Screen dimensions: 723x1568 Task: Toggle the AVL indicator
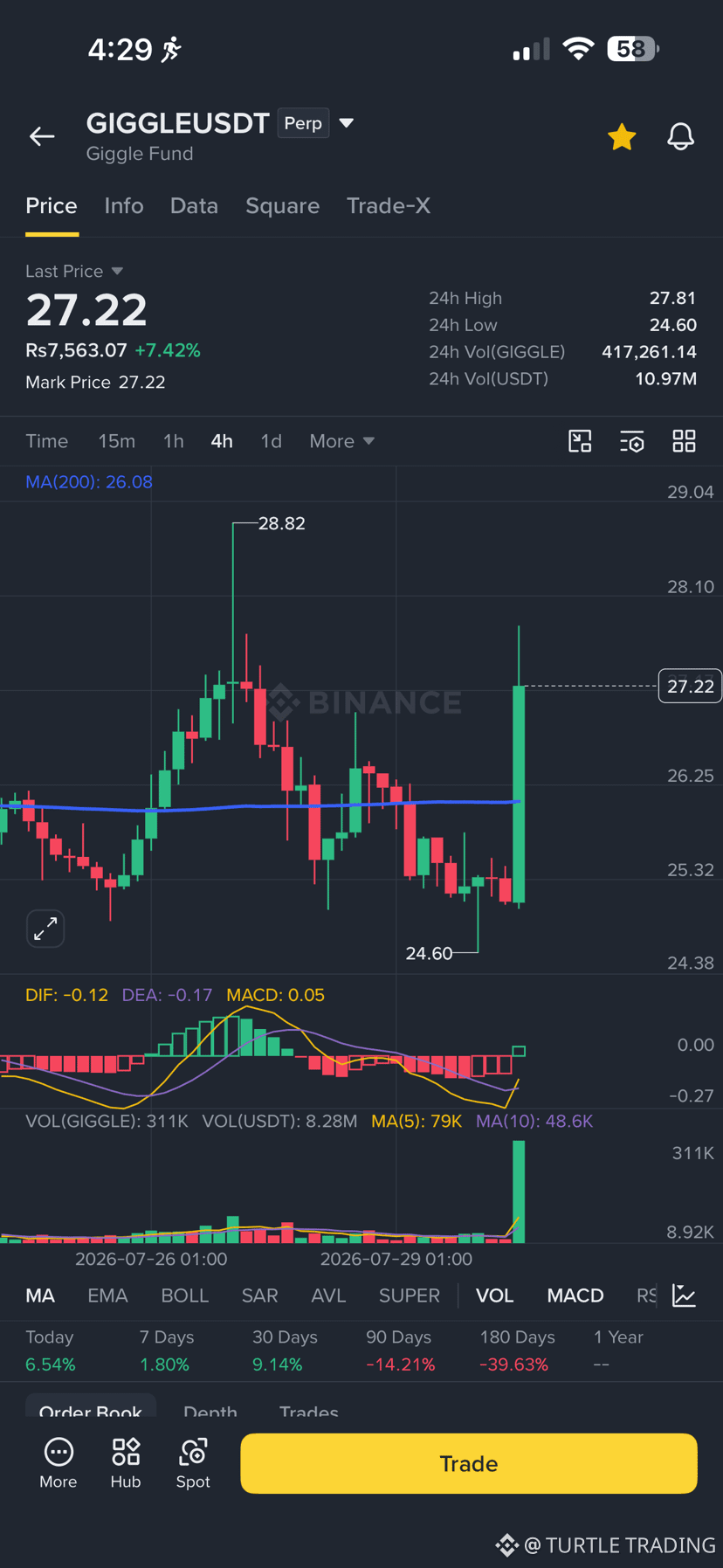[328, 1295]
